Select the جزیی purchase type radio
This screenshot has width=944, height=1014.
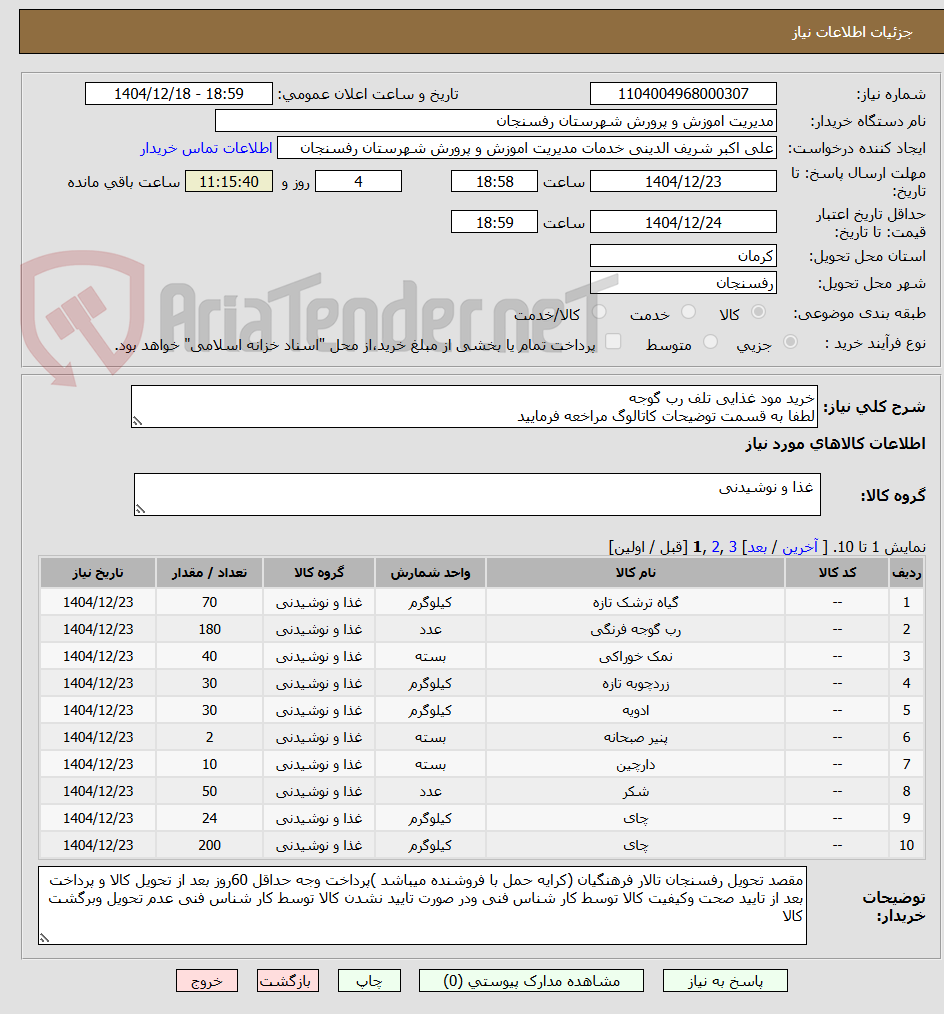tap(790, 341)
